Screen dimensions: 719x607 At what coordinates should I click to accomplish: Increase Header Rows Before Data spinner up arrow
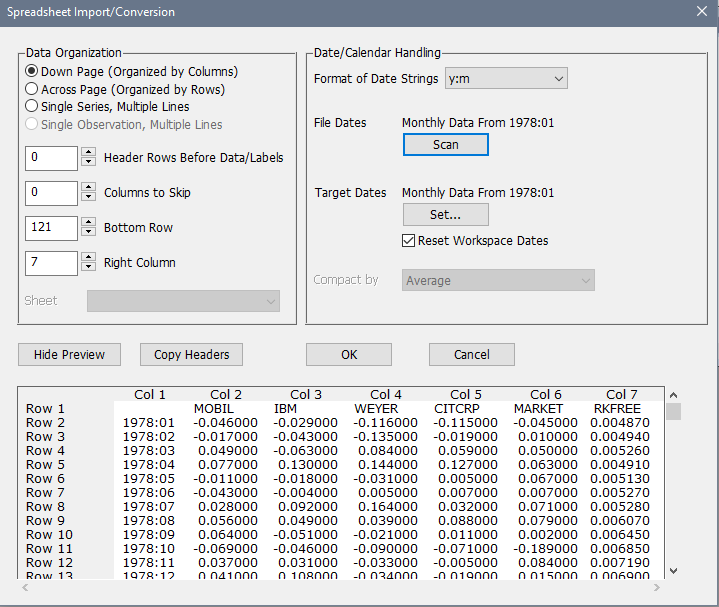[x=89, y=152]
